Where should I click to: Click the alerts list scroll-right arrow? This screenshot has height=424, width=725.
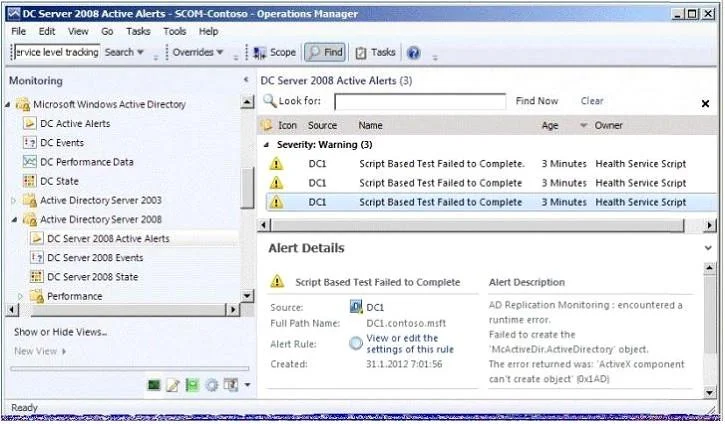pyautogui.click(x=710, y=225)
